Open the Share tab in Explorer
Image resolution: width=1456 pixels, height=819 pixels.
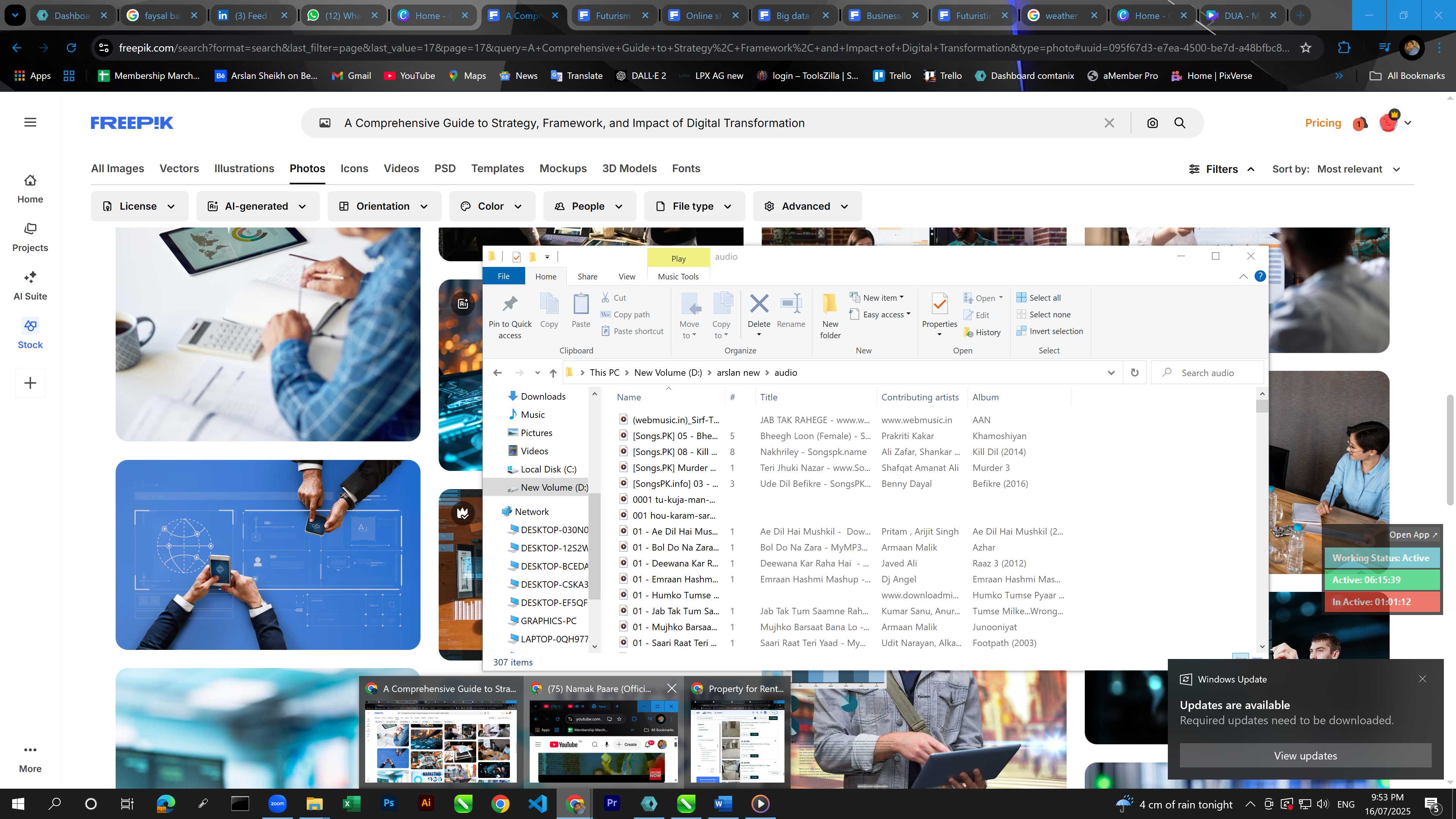(x=587, y=276)
